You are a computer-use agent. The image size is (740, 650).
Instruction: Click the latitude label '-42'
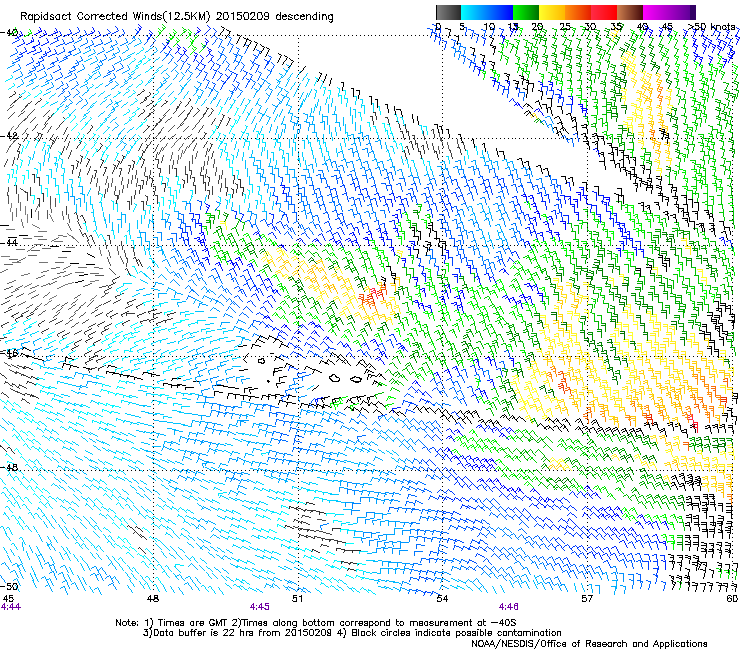coord(9,135)
